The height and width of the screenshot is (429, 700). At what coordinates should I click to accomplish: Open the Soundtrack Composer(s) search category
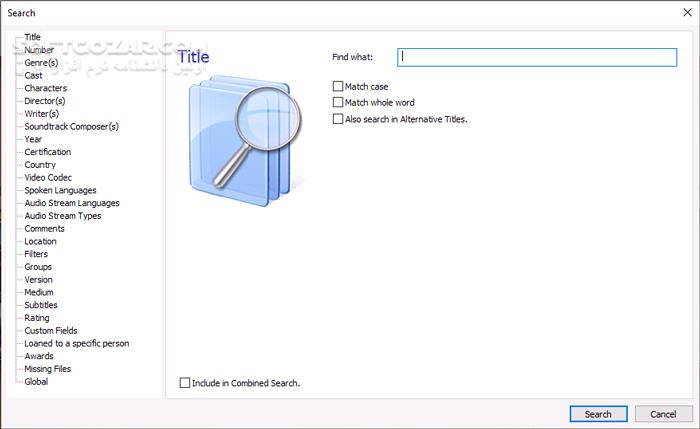tap(71, 126)
